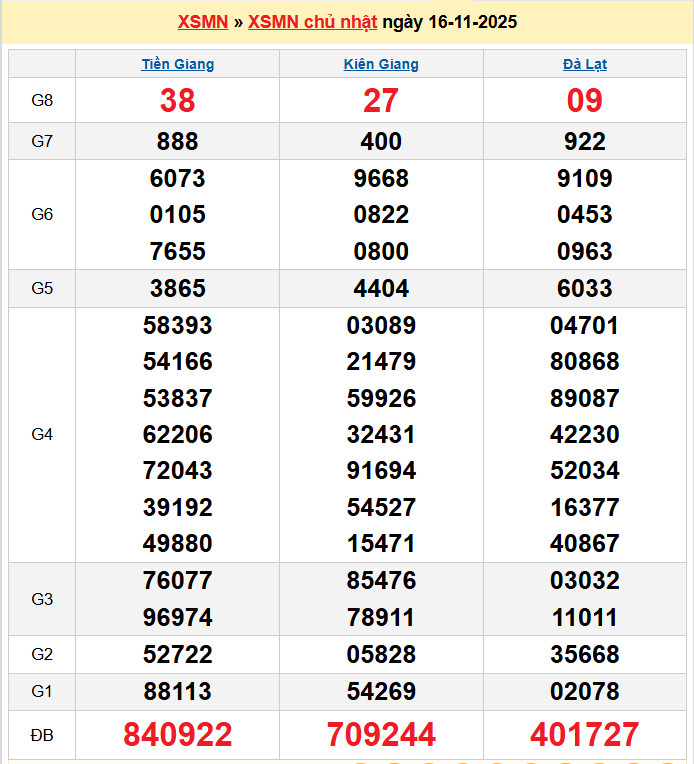Click the G5 result 4404

[x=381, y=289]
